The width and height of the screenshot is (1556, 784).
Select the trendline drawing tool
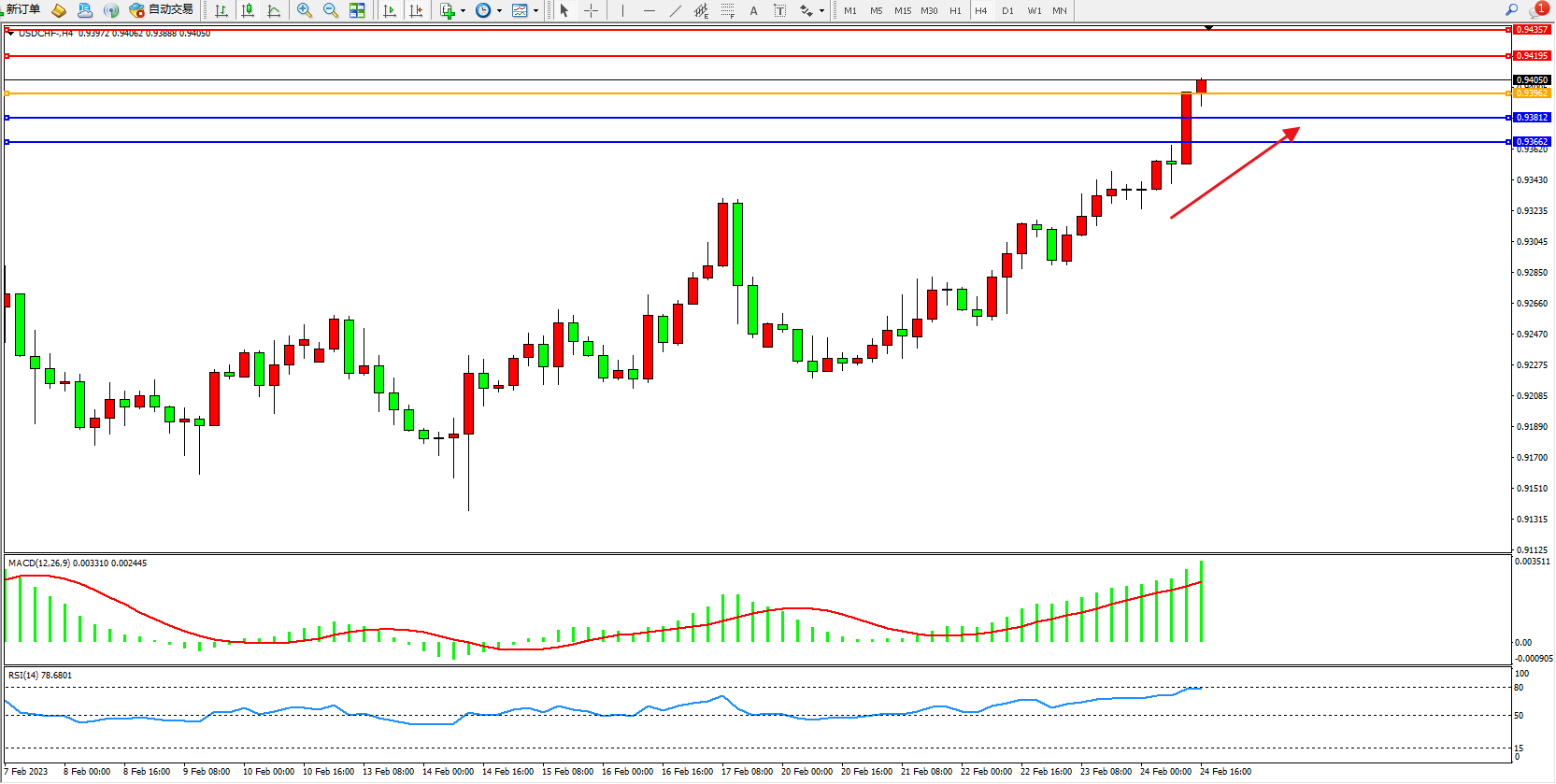point(676,10)
